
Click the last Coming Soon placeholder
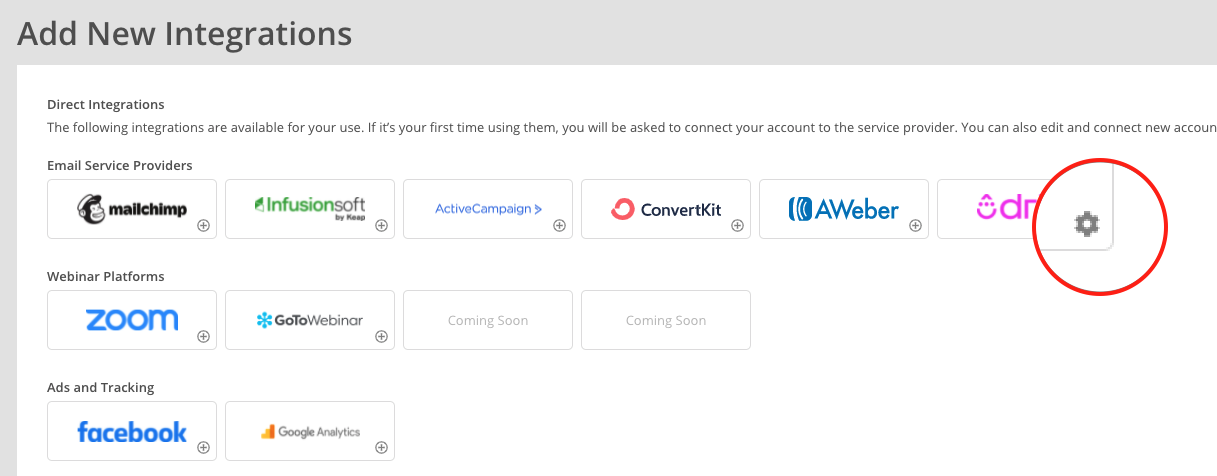pos(666,320)
